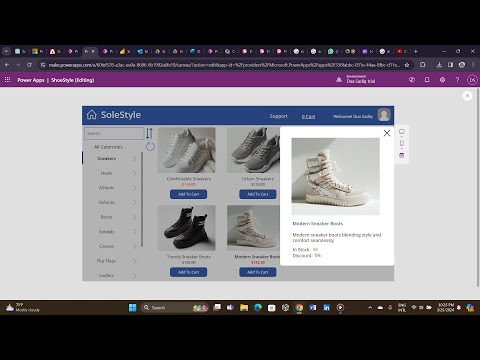This screenshot has height=360, width=480.
Task: Click the large boot image in popup
Action: (335, 176)
